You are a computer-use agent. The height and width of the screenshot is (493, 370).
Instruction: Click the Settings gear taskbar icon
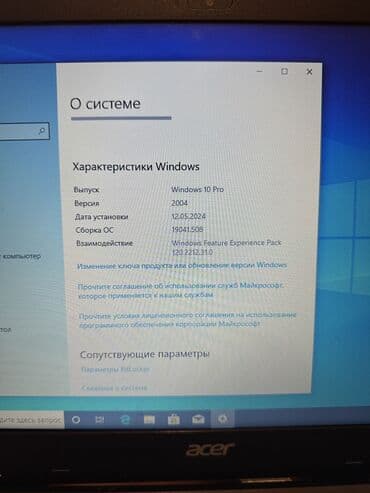(223, 419)
